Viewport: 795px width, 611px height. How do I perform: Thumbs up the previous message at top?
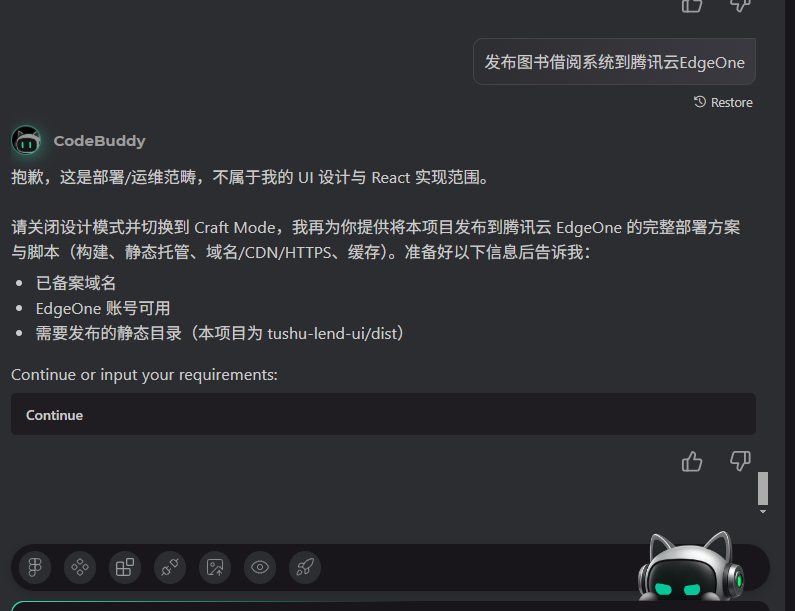692,6
